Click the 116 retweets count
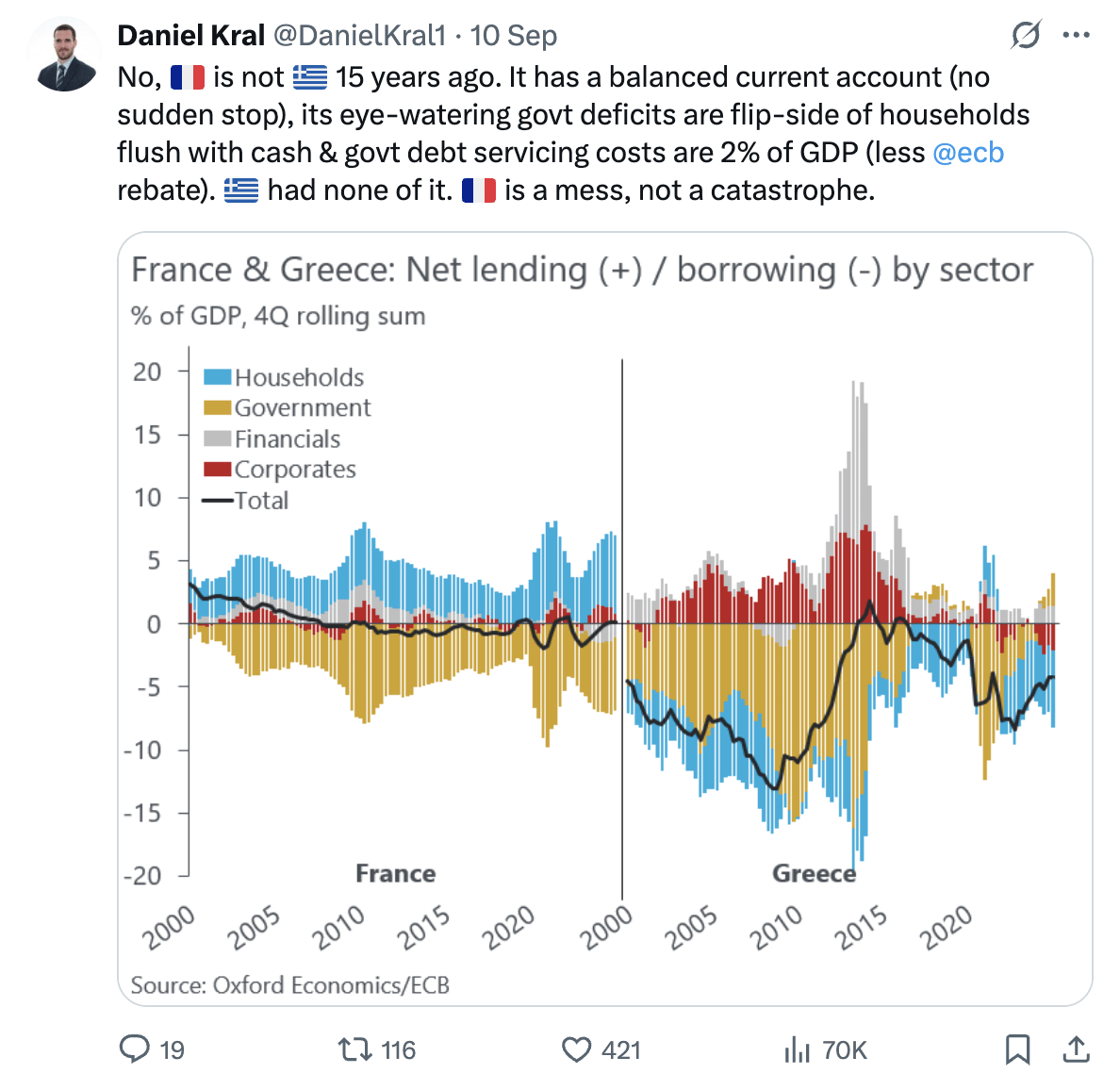 [x=399, y=1050]
